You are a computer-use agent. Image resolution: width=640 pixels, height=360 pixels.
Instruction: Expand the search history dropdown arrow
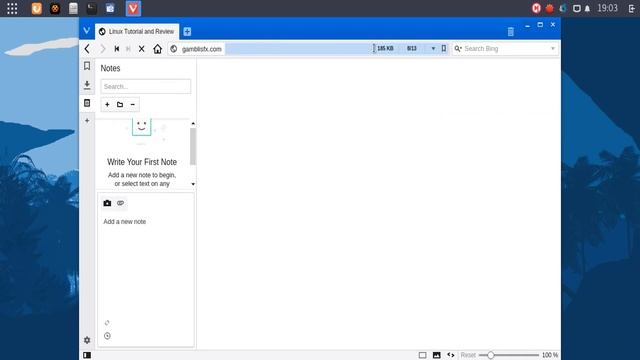pos(553,49)
